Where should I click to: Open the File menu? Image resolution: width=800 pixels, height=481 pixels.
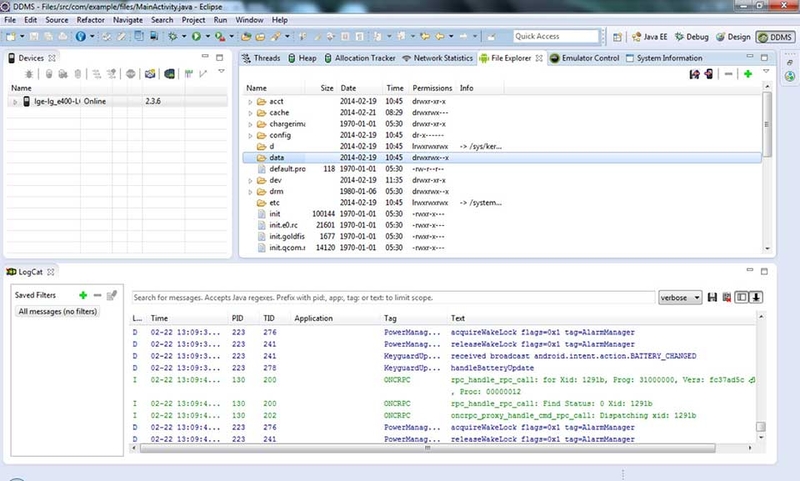[x=10, y=20]
